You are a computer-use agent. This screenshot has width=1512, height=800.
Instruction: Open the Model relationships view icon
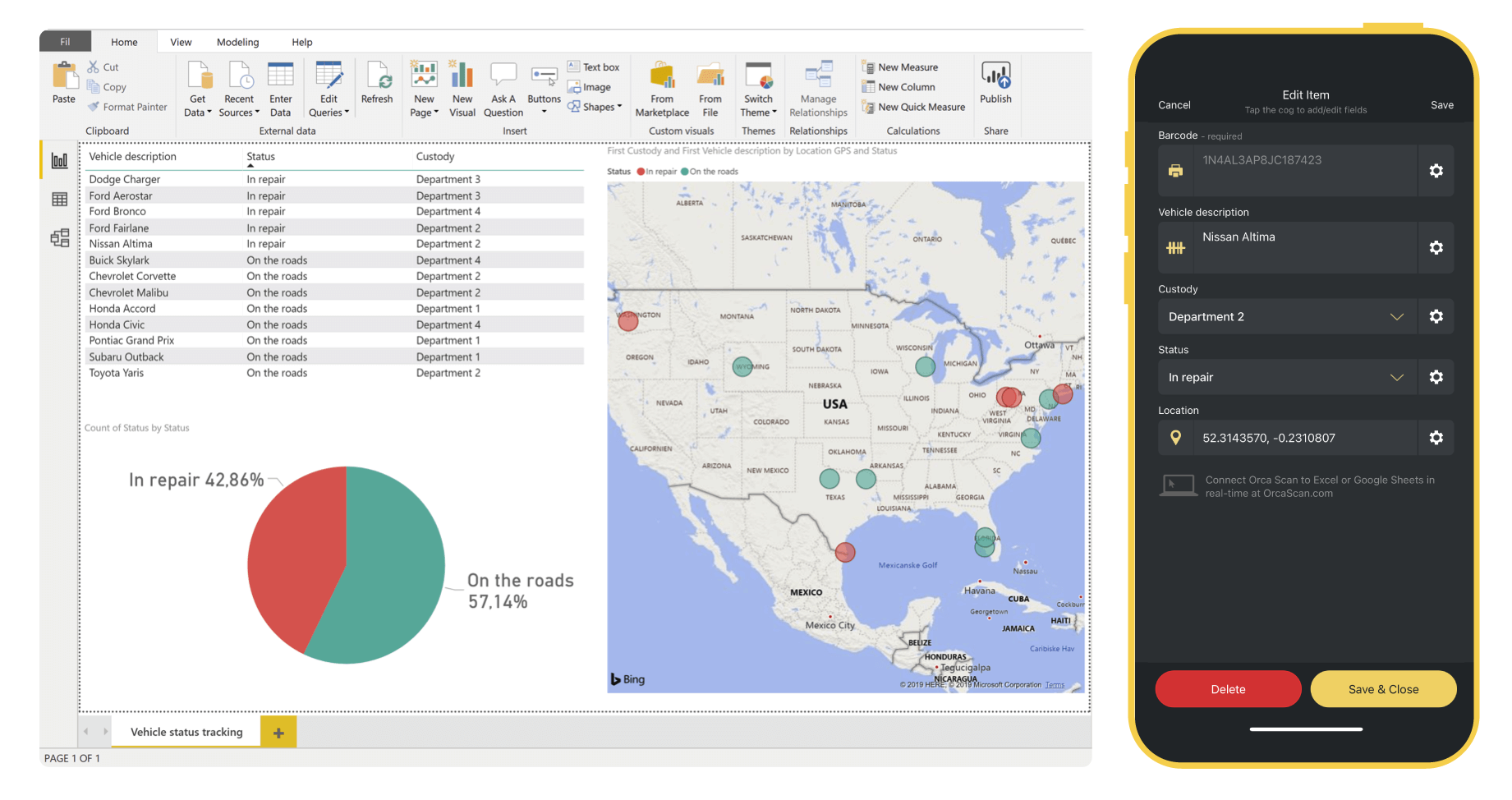(x=60, y=238)
